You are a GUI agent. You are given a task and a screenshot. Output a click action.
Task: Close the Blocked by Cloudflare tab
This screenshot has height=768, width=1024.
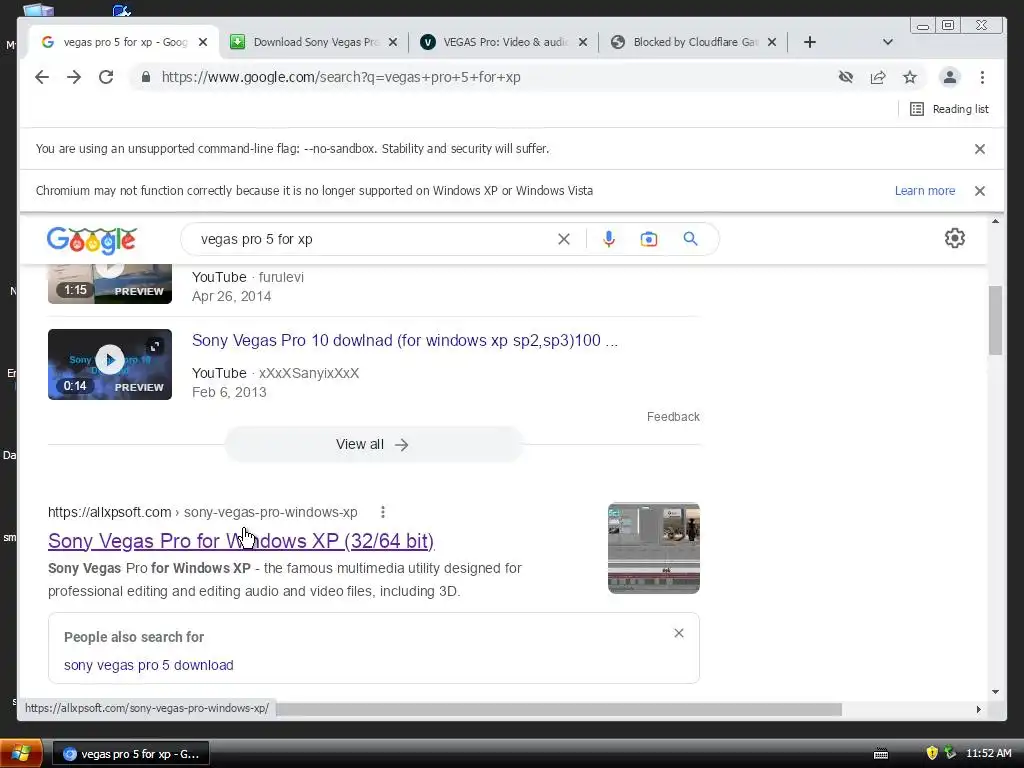coord(772,42)
